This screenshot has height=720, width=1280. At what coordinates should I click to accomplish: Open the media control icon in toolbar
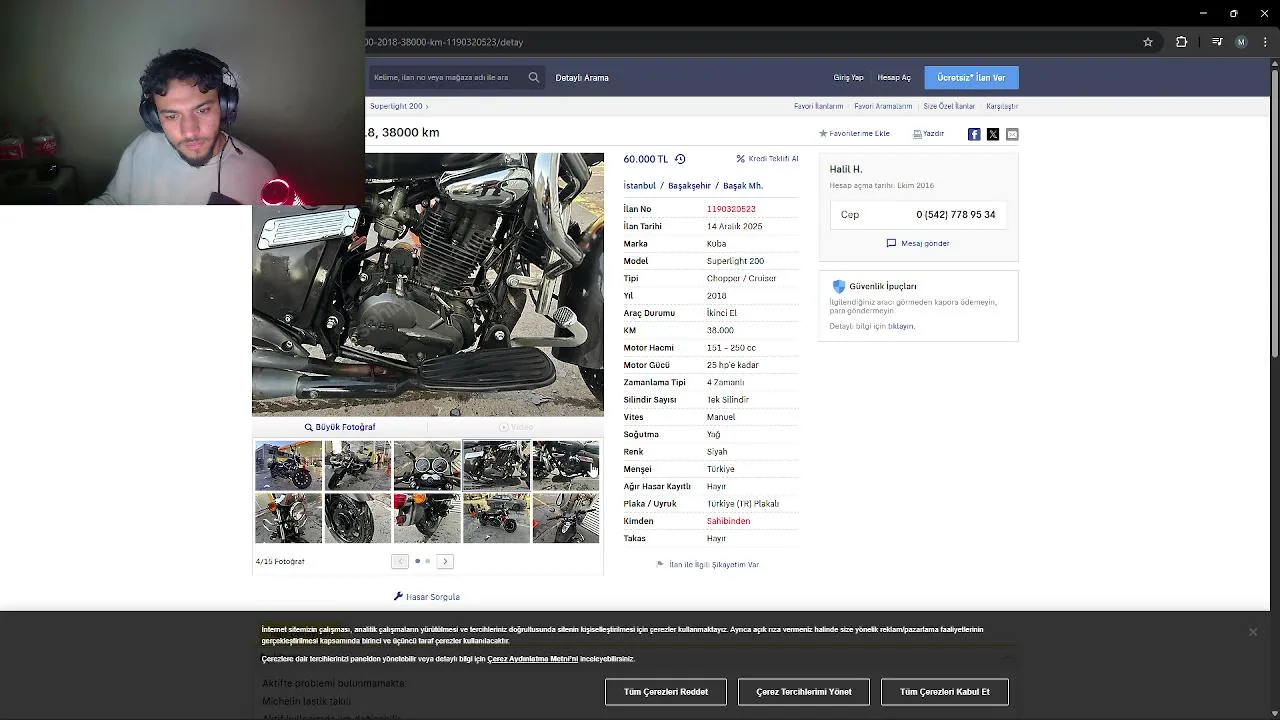[x=1217, y=42]
